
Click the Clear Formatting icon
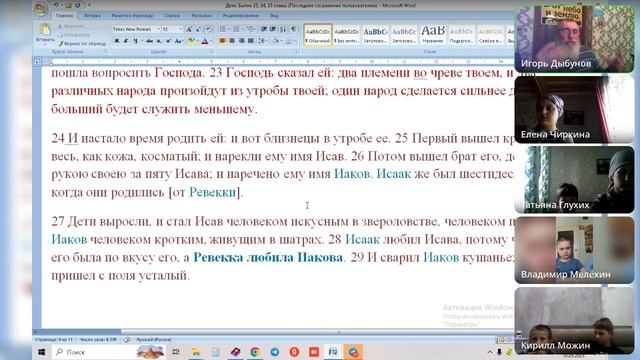coord(209,29)
